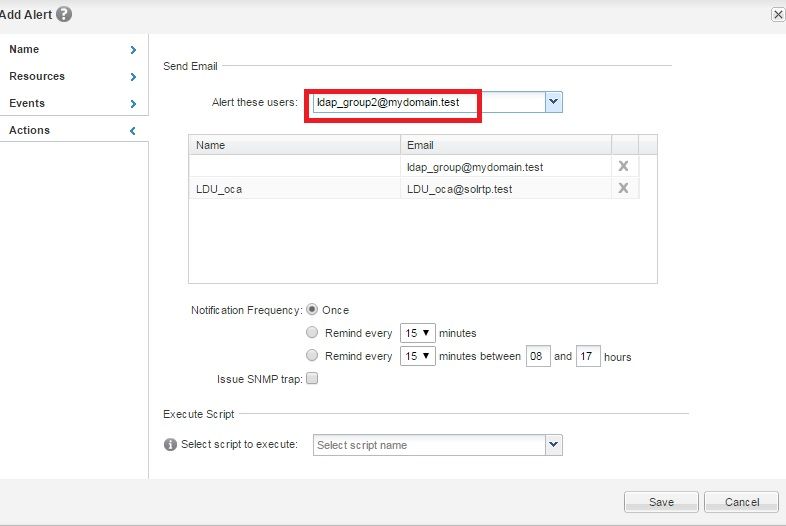The width and height of the screenshot is (786, 526).
Task: Open the Select script name dropdown
Action: click(553, 445)
